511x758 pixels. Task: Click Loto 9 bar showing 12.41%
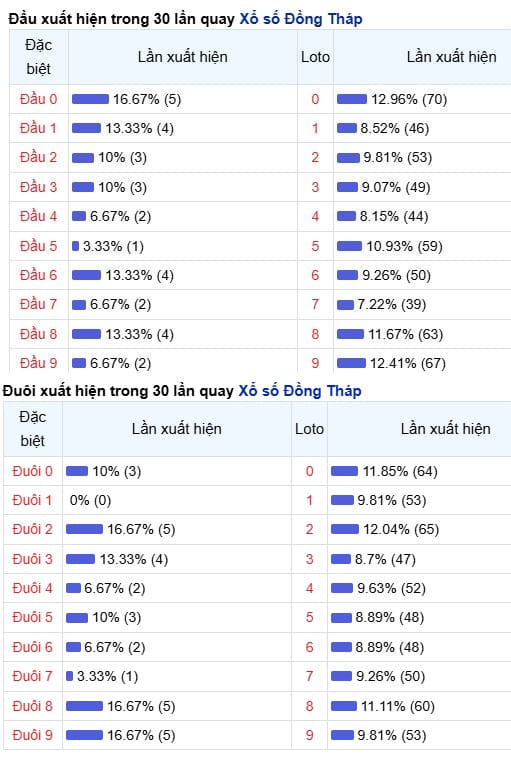(351, 363)
